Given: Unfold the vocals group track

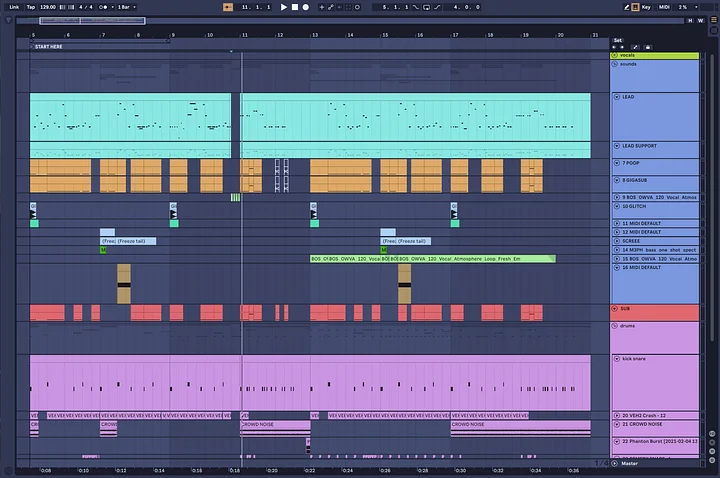Looking at the screenshot, I should [x=614, y=55].
